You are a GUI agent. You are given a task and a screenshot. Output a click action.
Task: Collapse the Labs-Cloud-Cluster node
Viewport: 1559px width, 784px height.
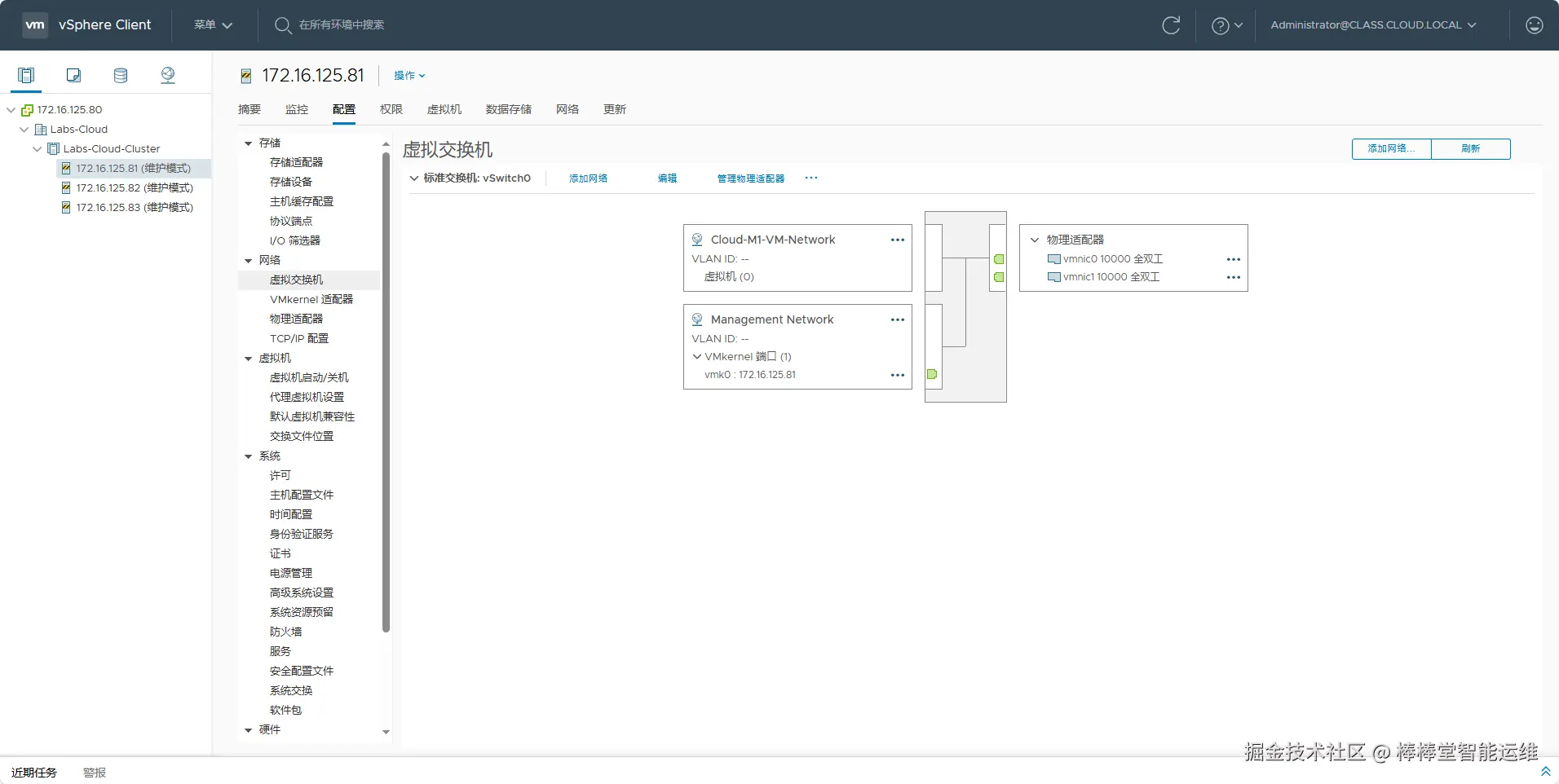click(37, 149)
